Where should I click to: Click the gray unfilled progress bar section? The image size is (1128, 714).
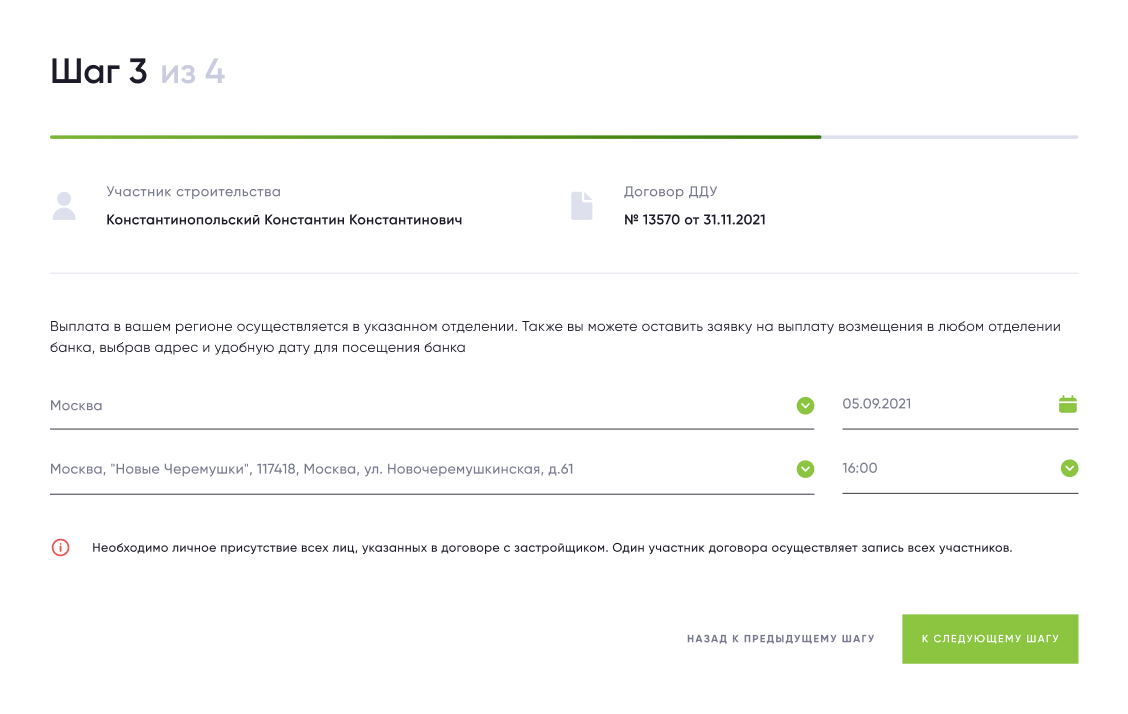coord(949,137)
